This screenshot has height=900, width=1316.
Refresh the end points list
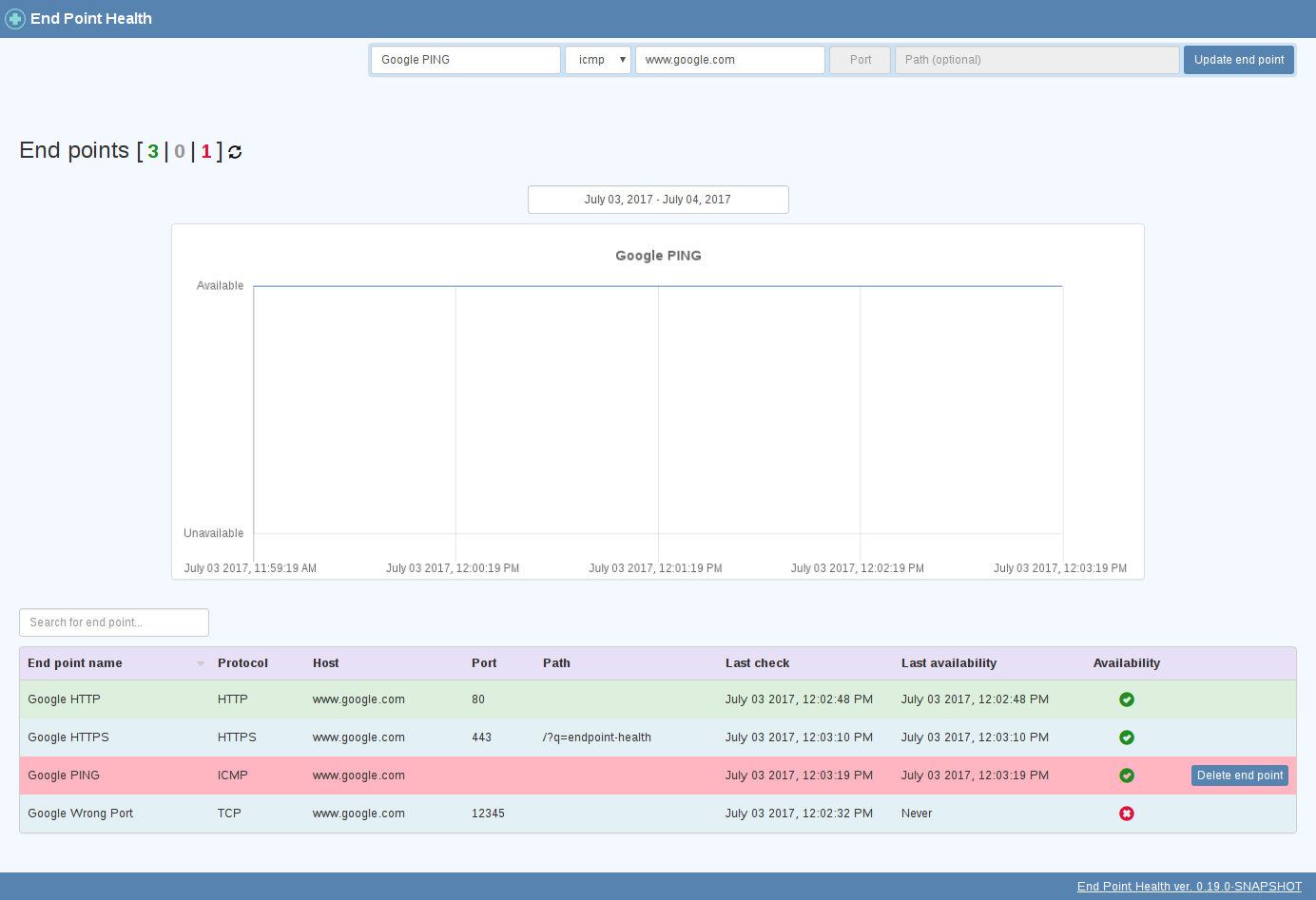point(235,151)
